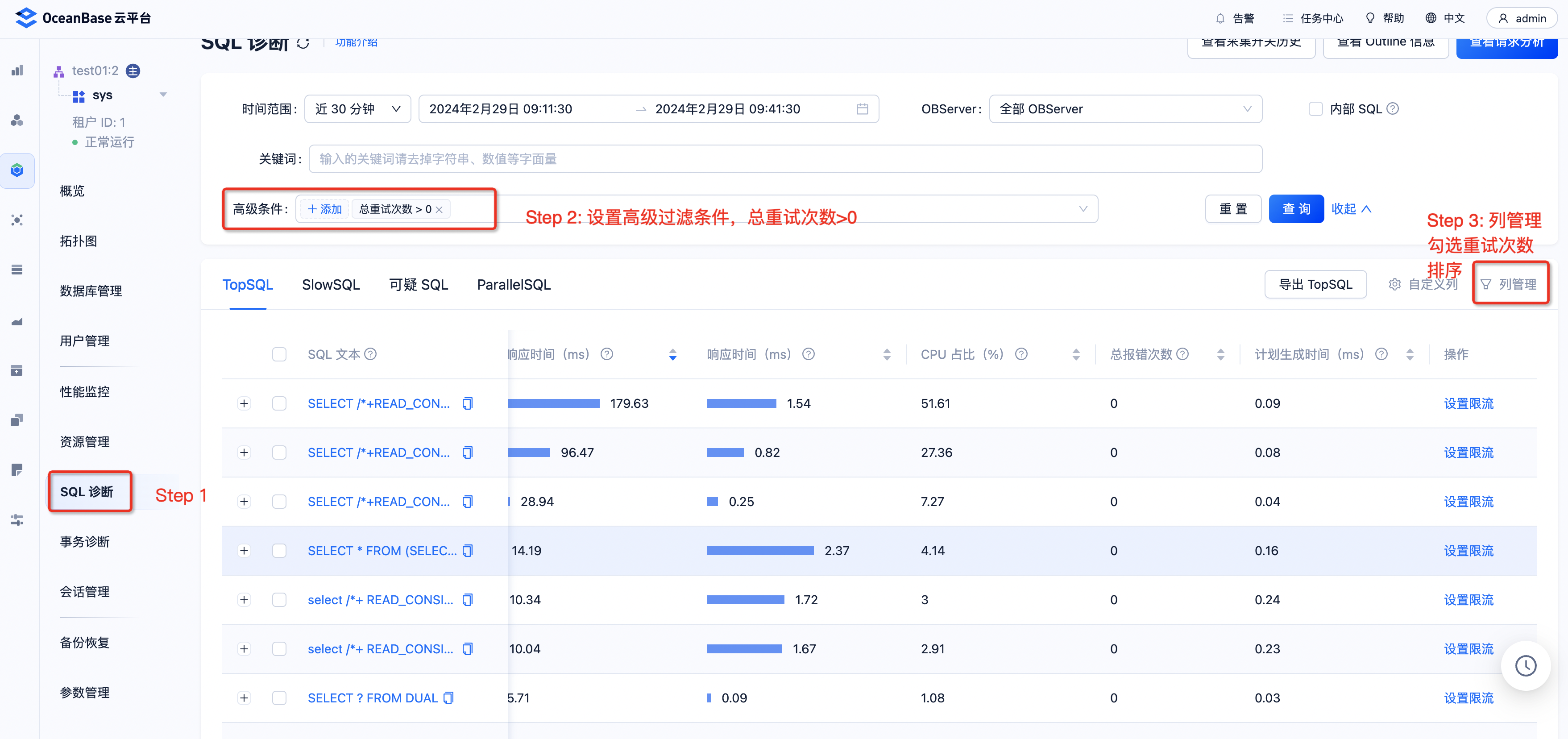Click the sort control on 响应时间 (ms) column

tap(887, 354)
